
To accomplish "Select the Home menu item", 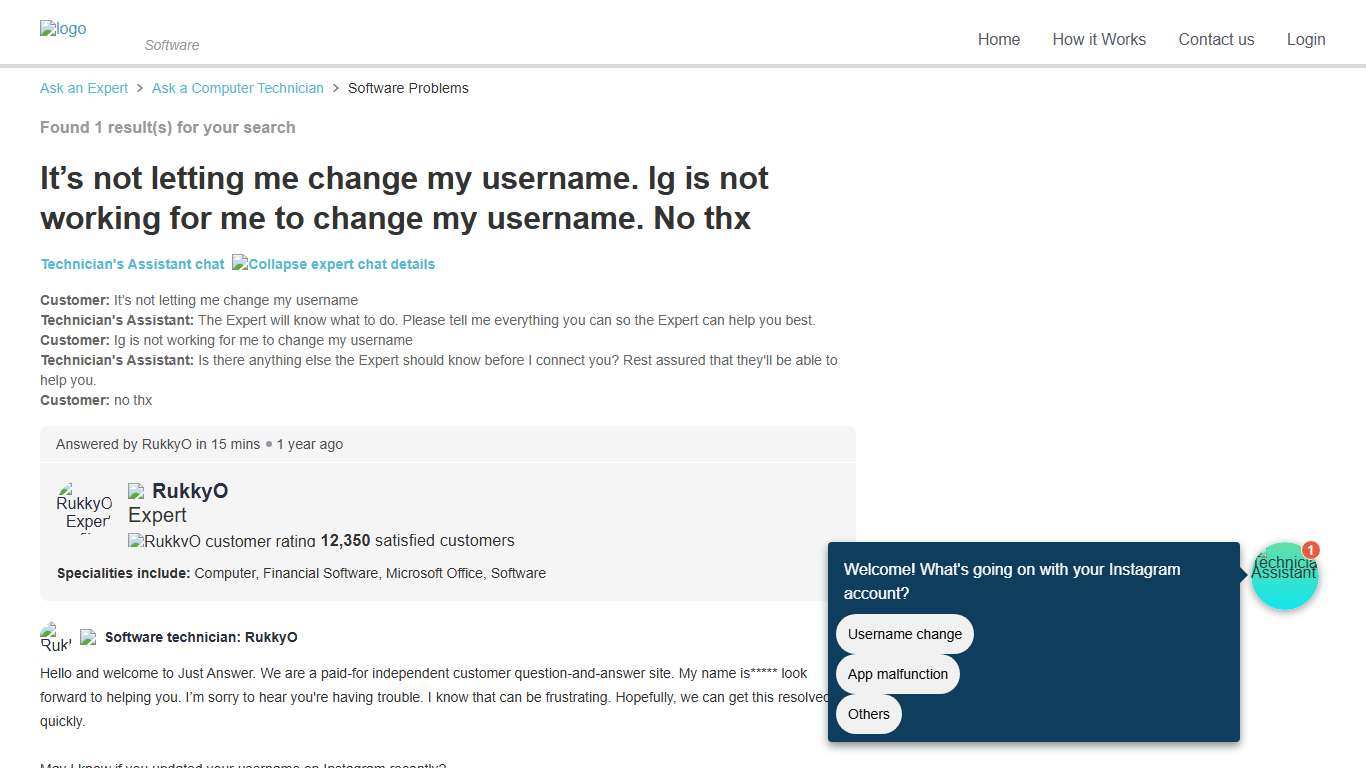I will 998,39.
